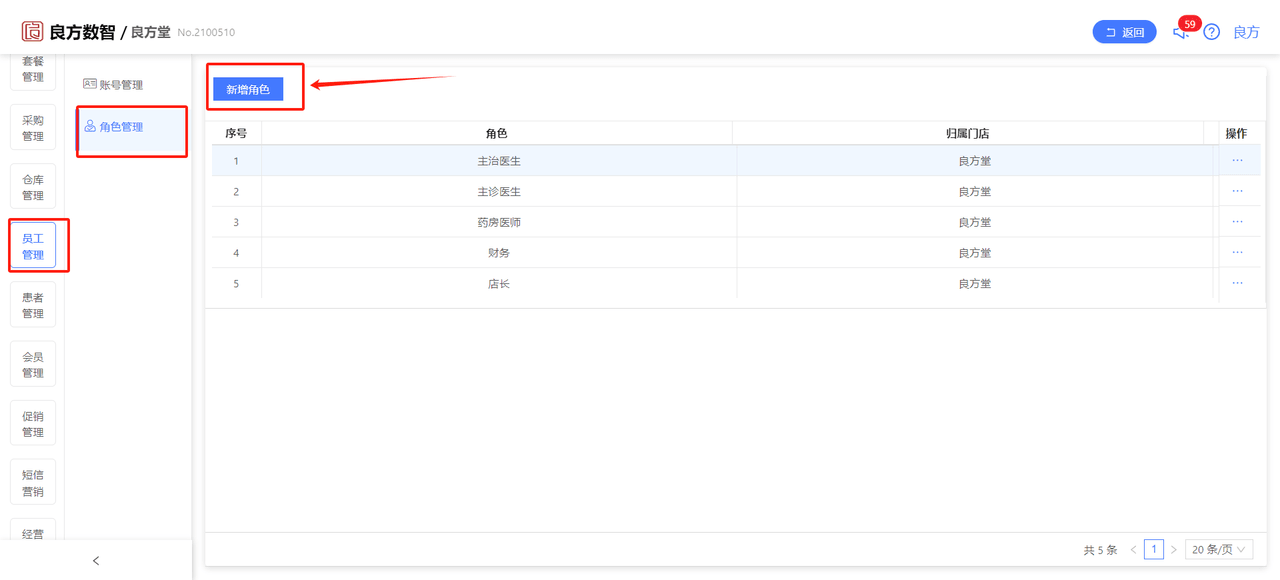1280x580 pixels.
Task: Click the 良方数智 logo icon
Action: (x=33, y=31)
